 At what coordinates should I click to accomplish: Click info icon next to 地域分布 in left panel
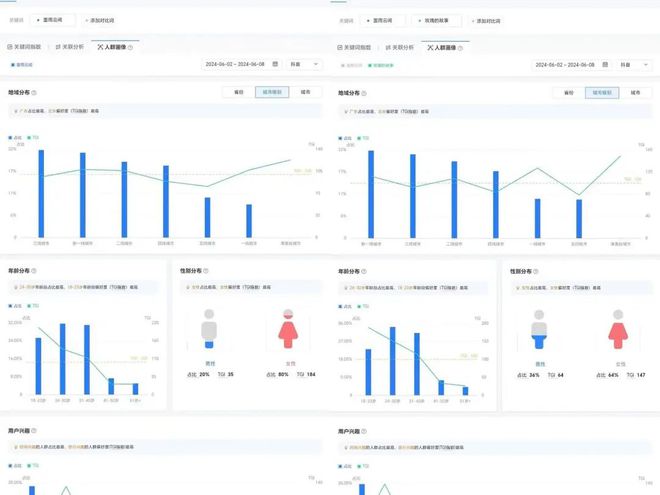(x=34, y=93)
